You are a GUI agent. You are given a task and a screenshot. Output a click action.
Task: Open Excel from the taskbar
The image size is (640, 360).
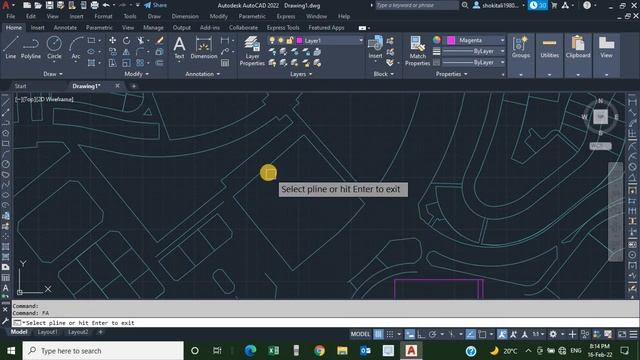273,351
